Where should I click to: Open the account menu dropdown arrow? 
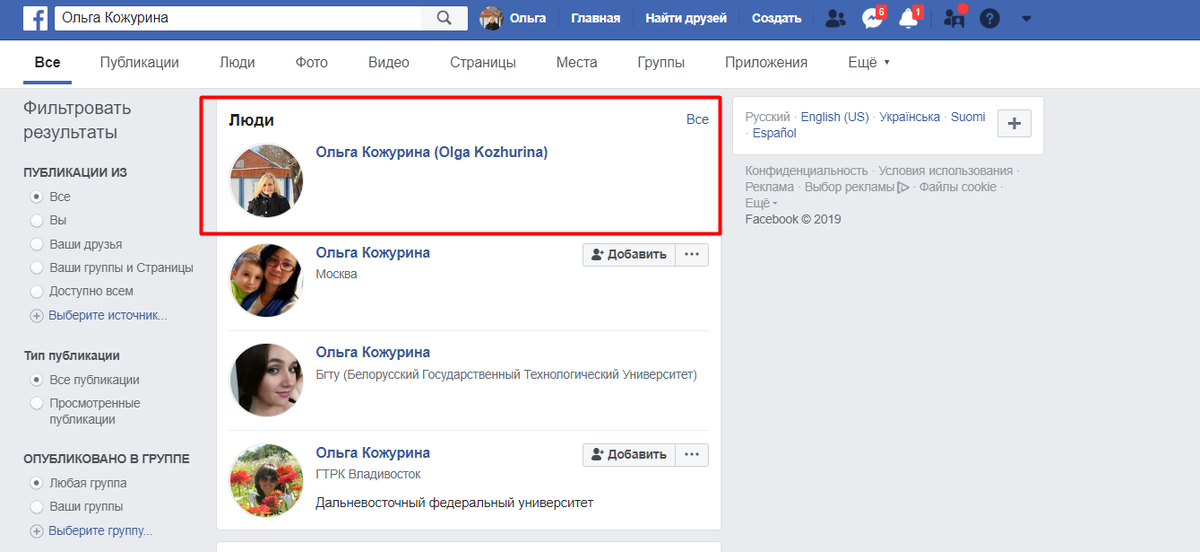point(1026,19)
